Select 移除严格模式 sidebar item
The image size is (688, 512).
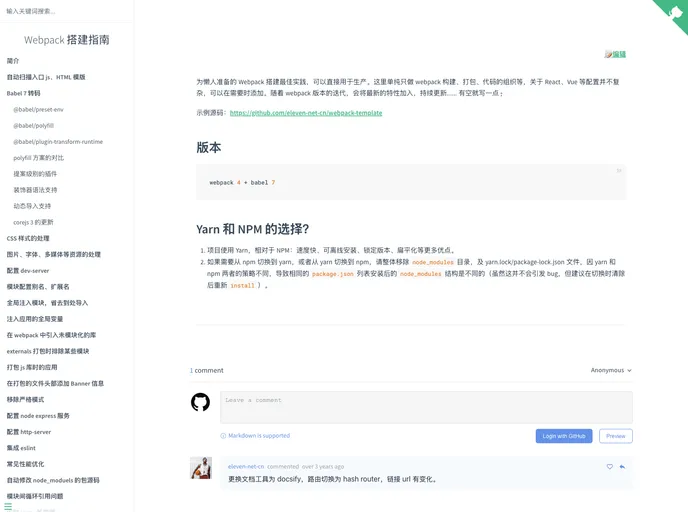(25, 400)
